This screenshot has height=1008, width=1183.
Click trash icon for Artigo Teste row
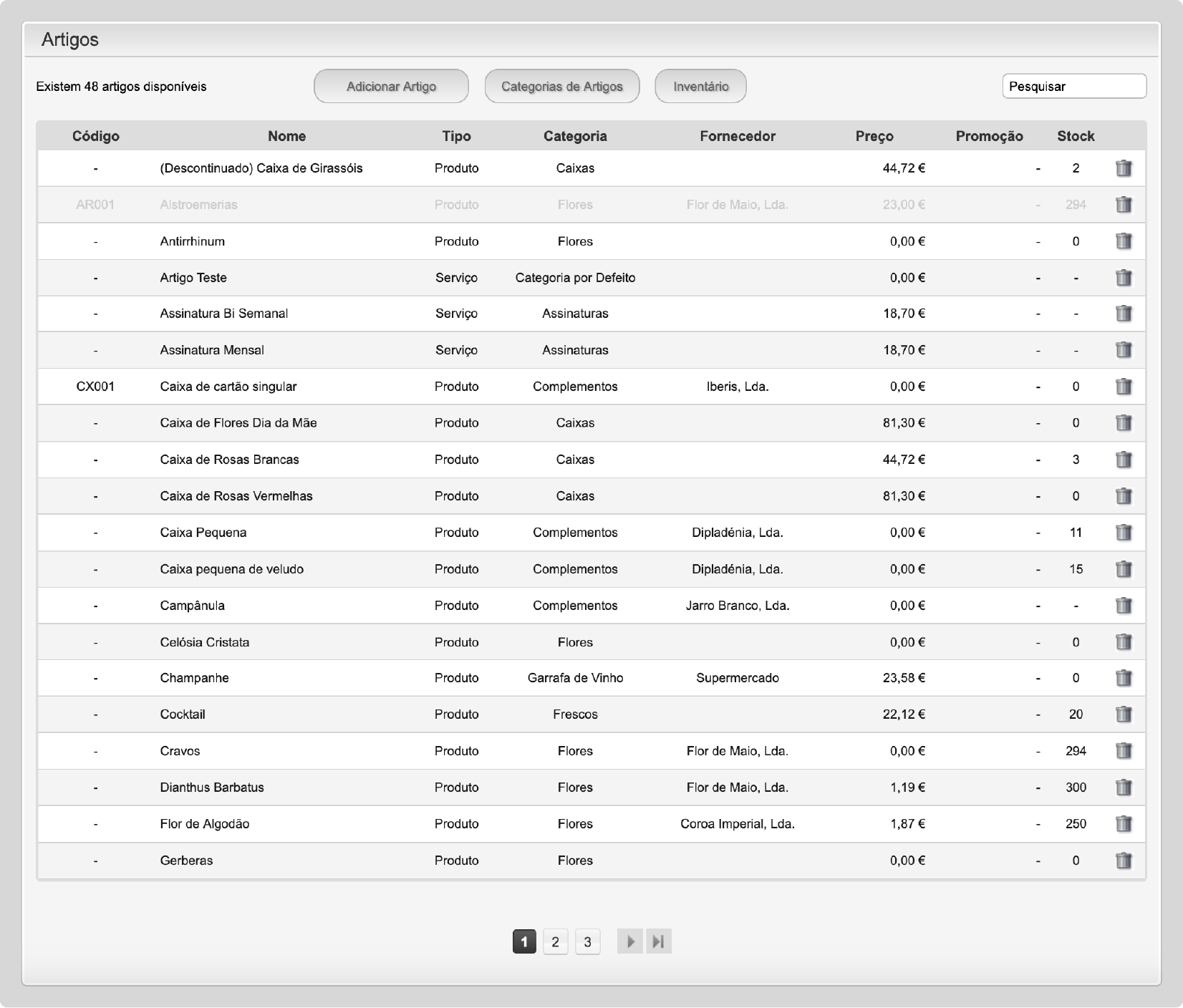[1123, 278]
